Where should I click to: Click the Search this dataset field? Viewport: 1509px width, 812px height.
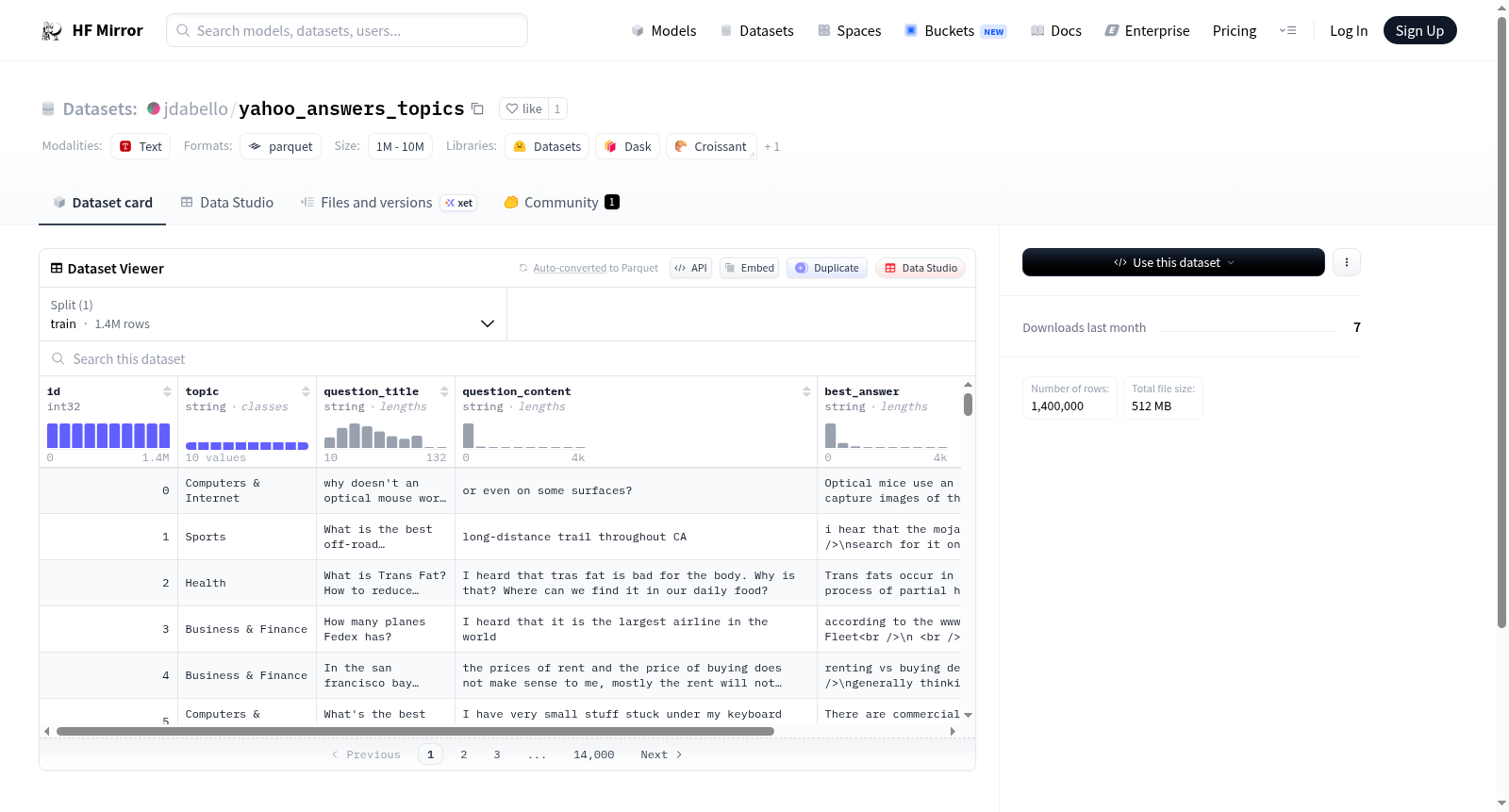[x=507, y=359]
